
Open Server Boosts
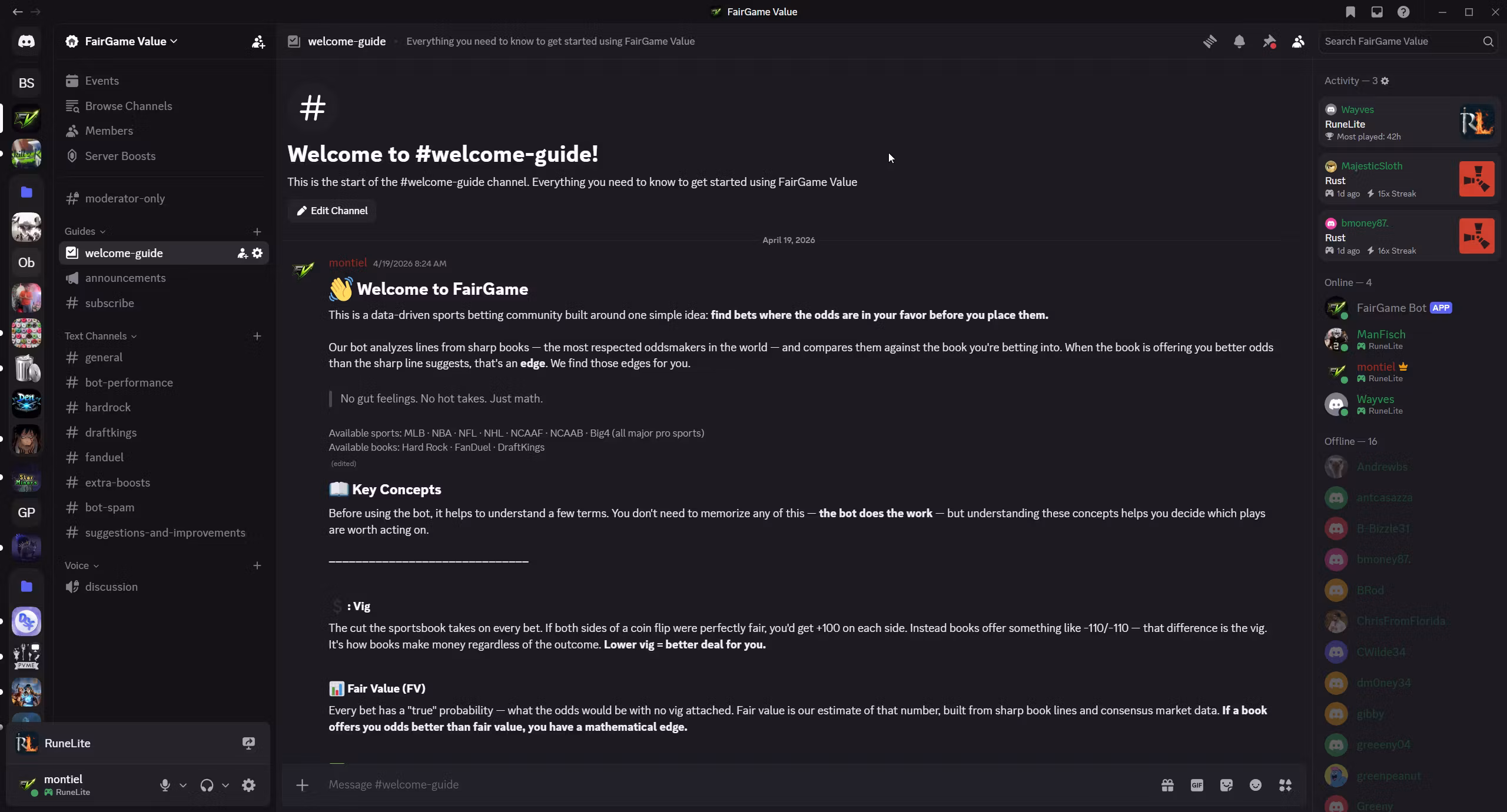click(x=164, y=156)
